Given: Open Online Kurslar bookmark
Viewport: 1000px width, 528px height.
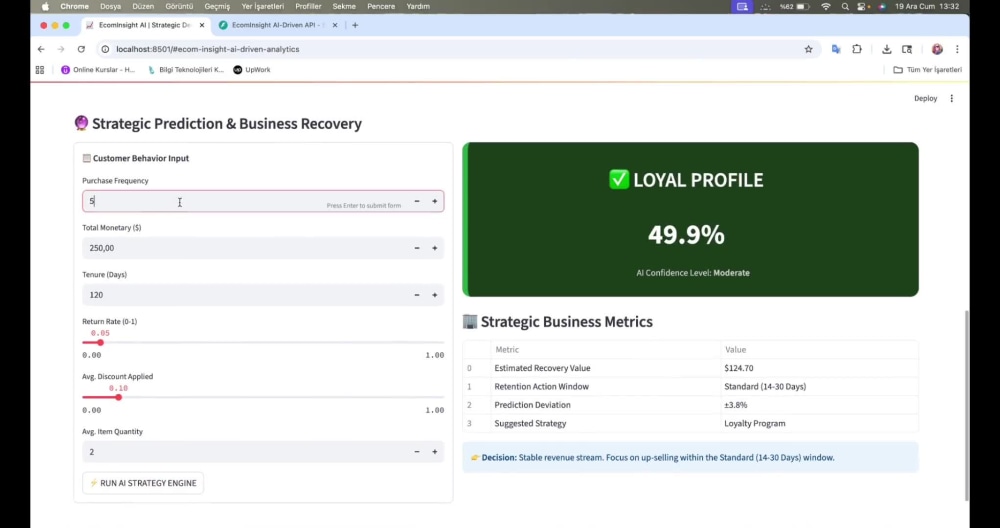Looking at the screenshot, I should pyautogui.click(x=98, y=70).
